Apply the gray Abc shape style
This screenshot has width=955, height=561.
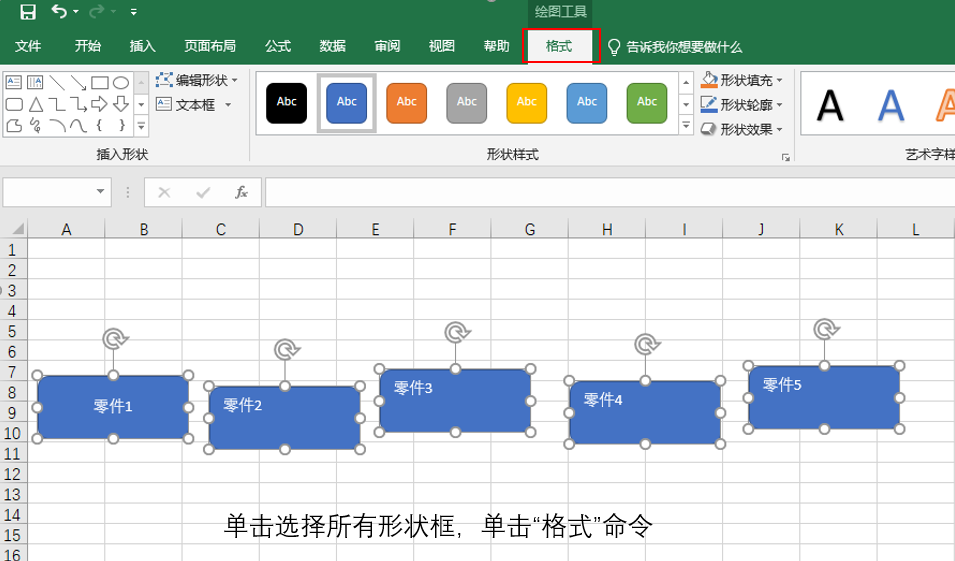coord(467,103)
